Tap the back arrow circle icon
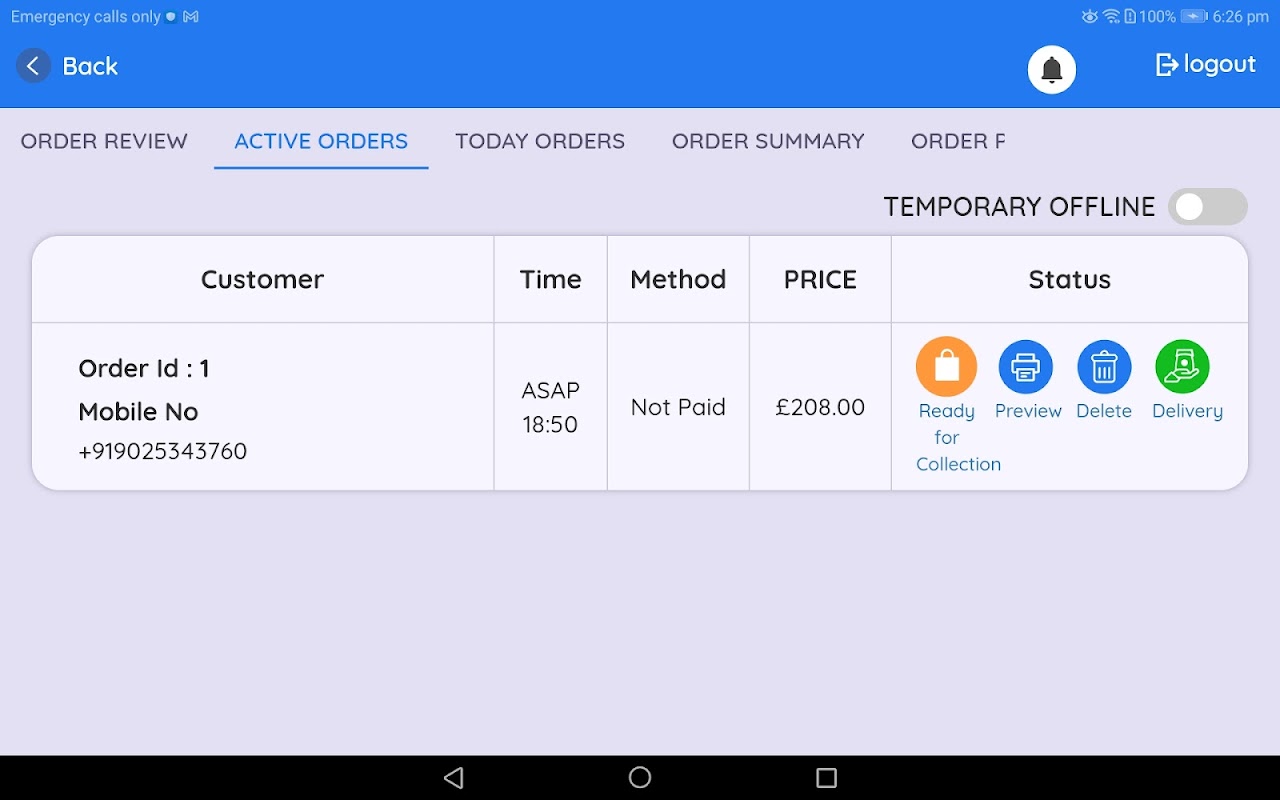 [33, 66]
